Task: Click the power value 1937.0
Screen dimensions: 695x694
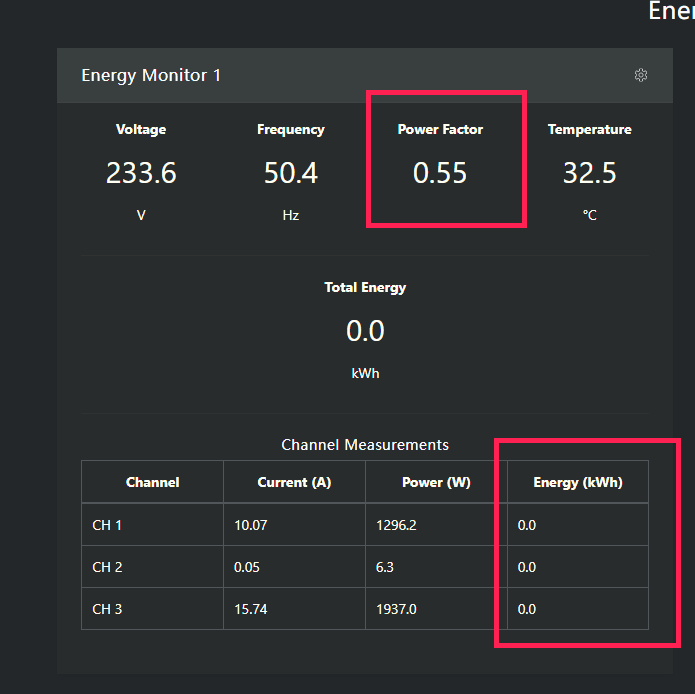Action: [396, 609]
